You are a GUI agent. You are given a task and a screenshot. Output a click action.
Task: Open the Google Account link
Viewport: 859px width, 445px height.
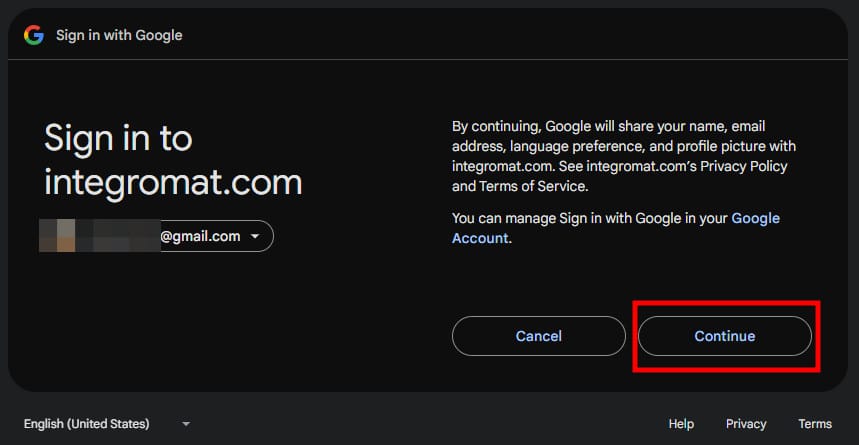615,228
